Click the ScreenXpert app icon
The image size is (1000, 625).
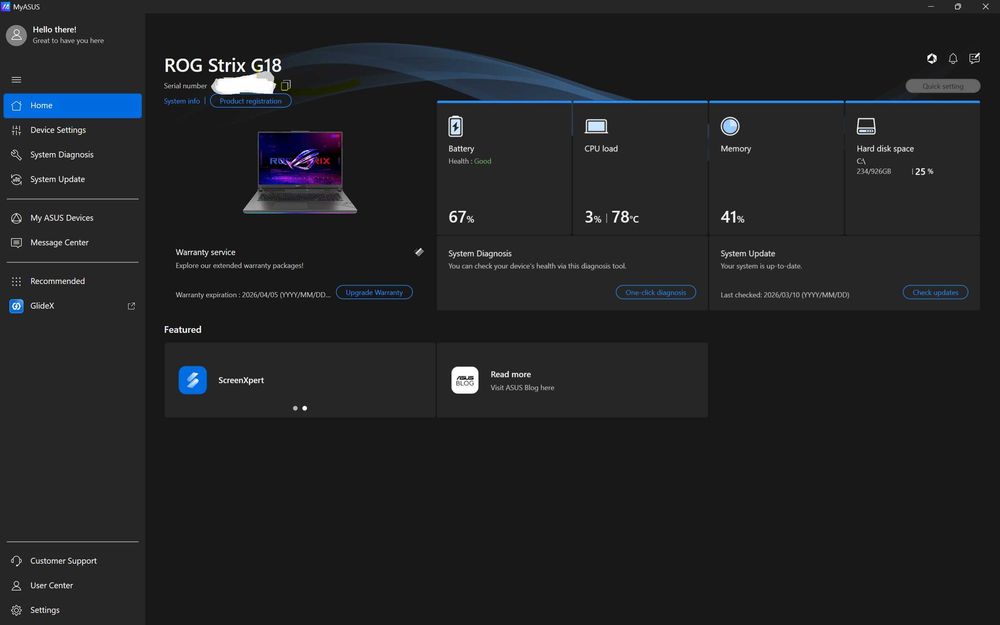coord(193,380)
